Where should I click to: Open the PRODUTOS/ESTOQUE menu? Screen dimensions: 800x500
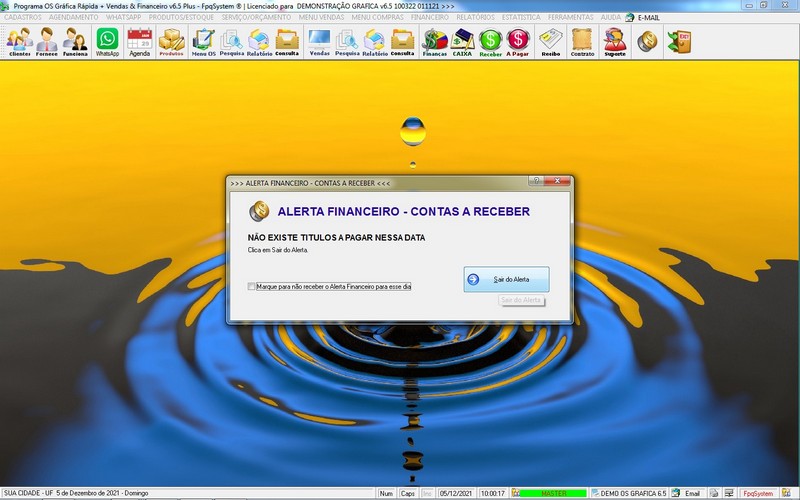[181, 17]
